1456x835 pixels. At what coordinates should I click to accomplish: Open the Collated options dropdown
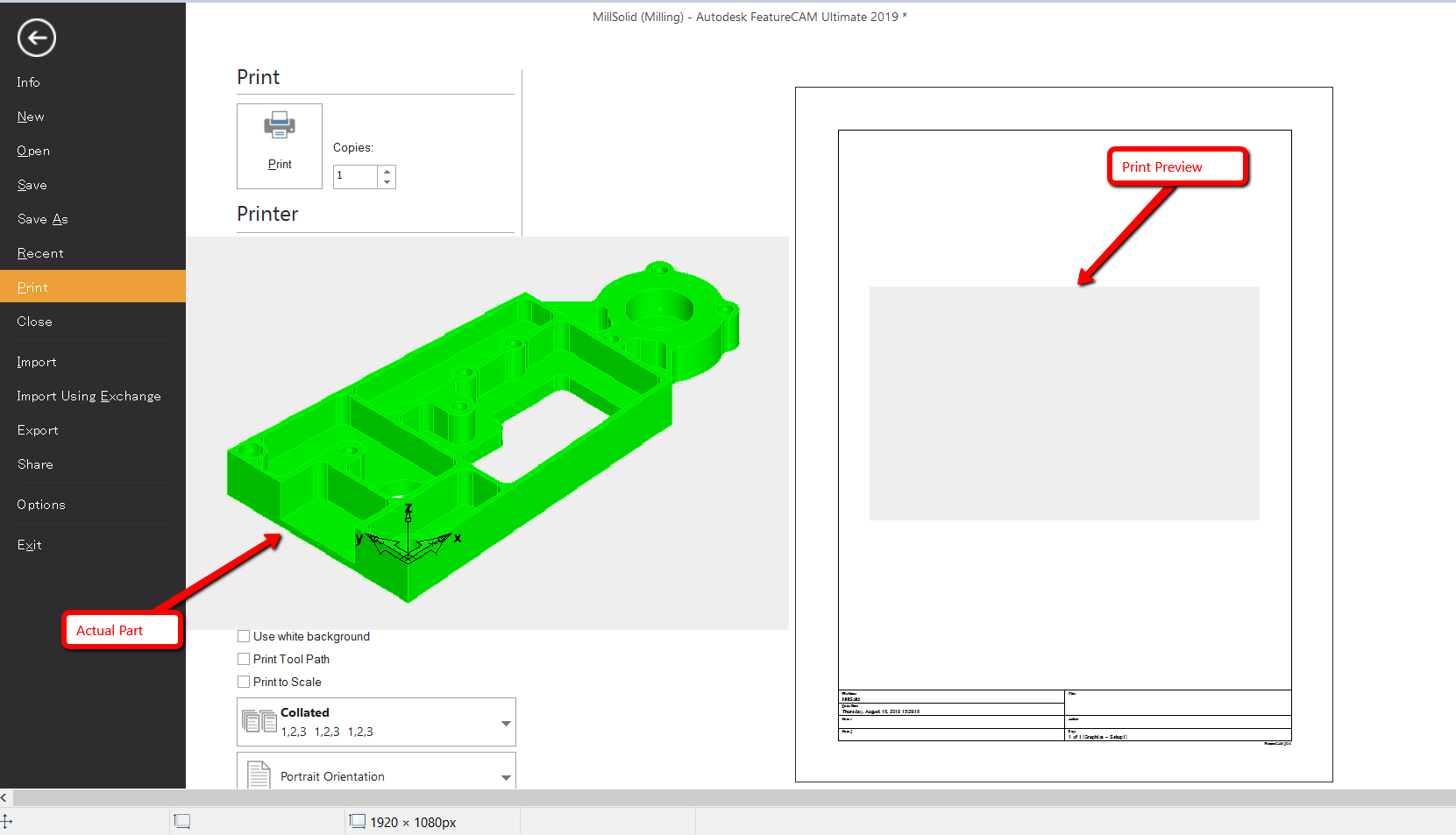505,722
